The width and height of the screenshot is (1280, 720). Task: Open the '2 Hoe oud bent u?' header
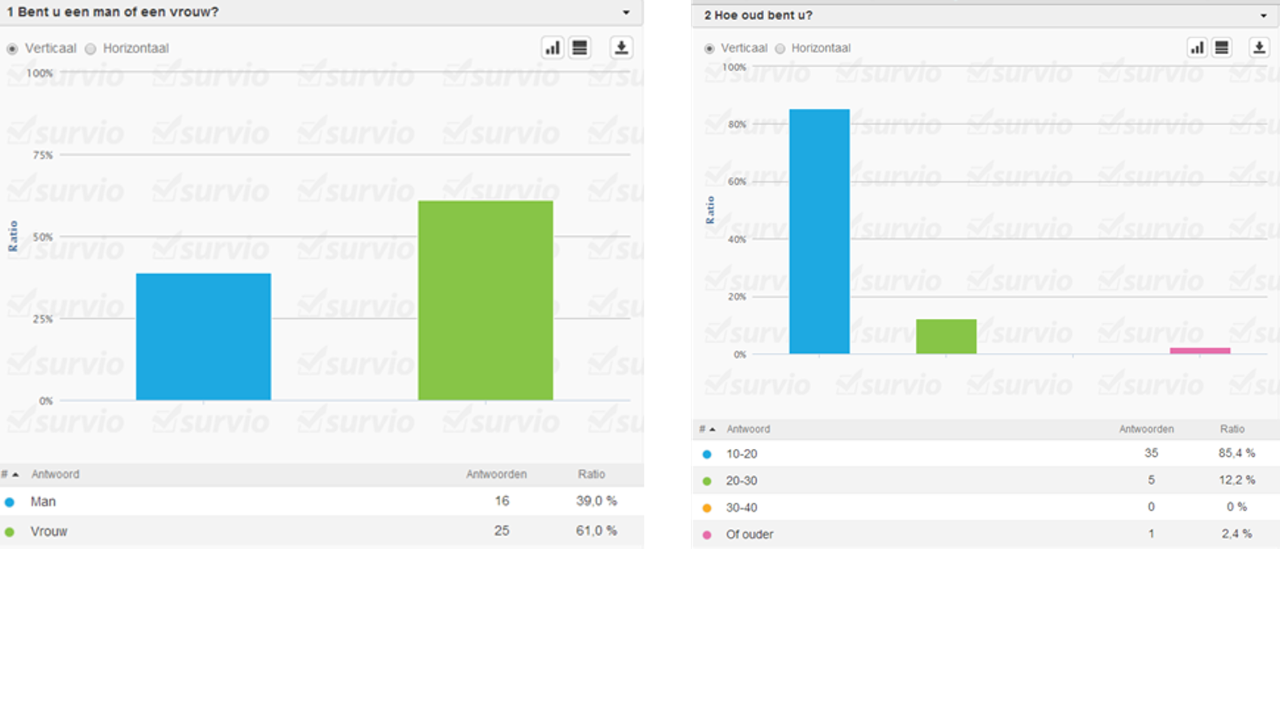pyautogui.click(x=758, y=16)
